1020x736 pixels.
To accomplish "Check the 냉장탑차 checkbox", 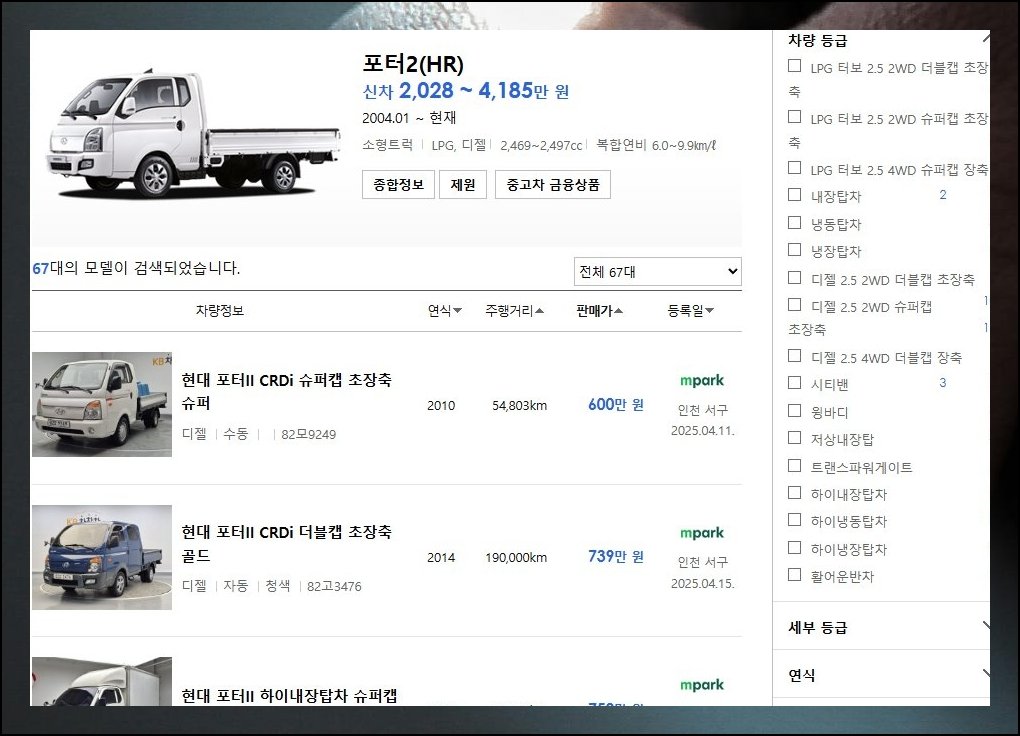I will (794, 250).
